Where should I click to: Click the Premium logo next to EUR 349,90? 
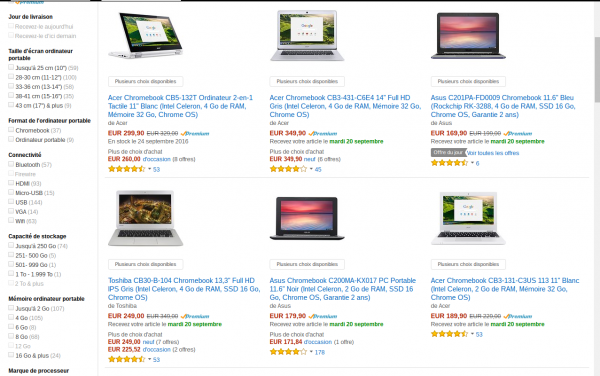tap(323, 133)
